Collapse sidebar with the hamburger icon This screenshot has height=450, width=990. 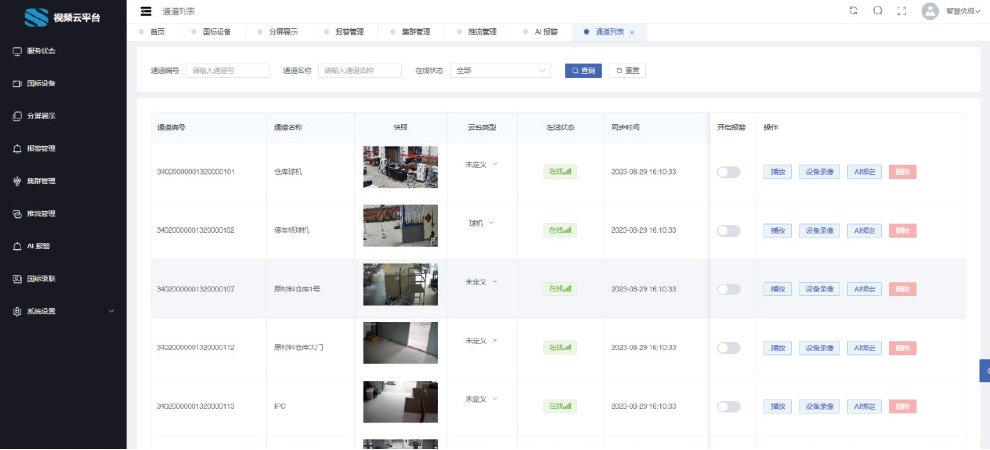click(x=147, y=11)
